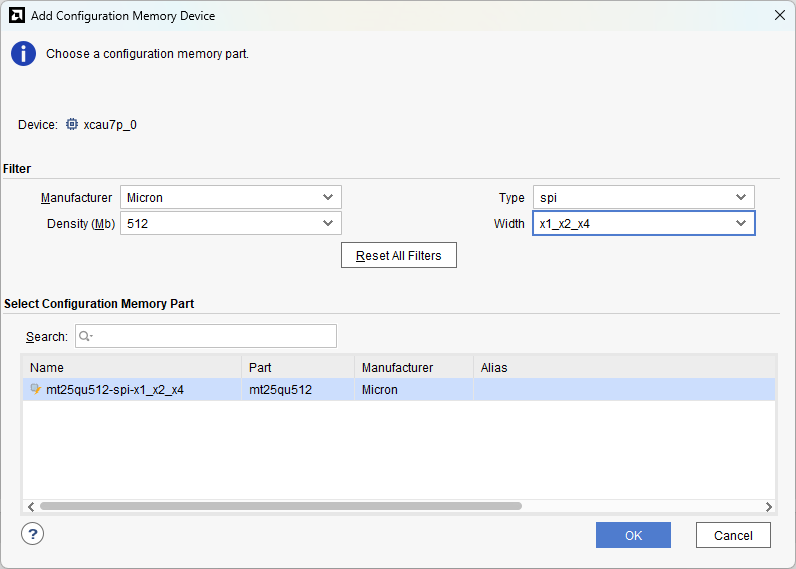Click the help question mark icon
This screenshot has width=796, height=569.
point(33,534)
